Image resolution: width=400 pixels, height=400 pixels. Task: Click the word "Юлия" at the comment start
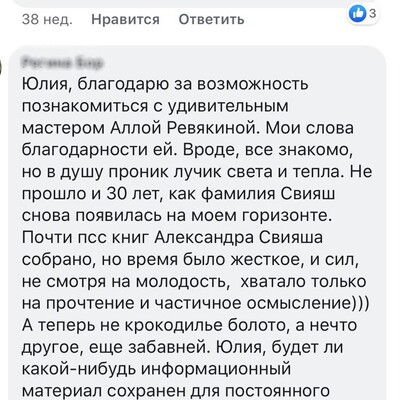click(x=46, y=84)
